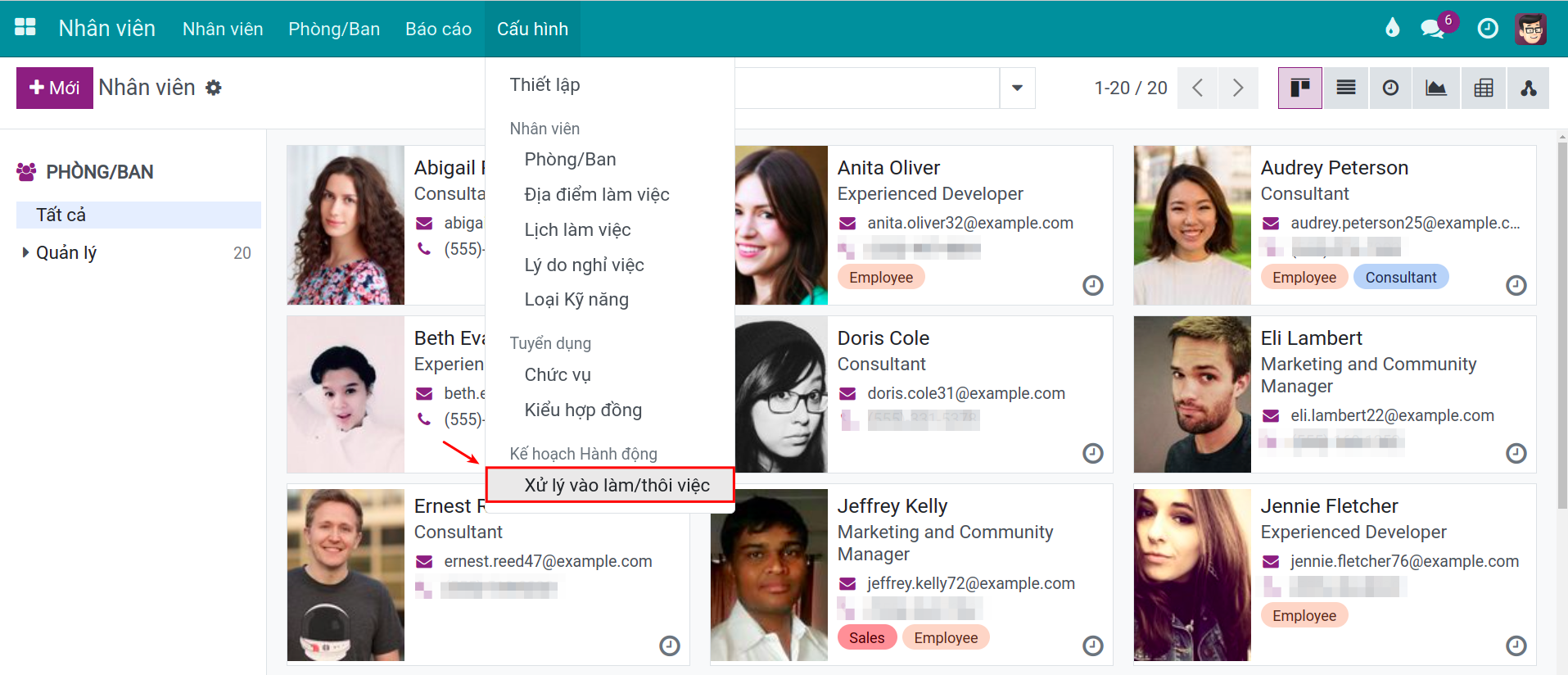Open the gear actions next to Nhân viên title

(214, 88)
